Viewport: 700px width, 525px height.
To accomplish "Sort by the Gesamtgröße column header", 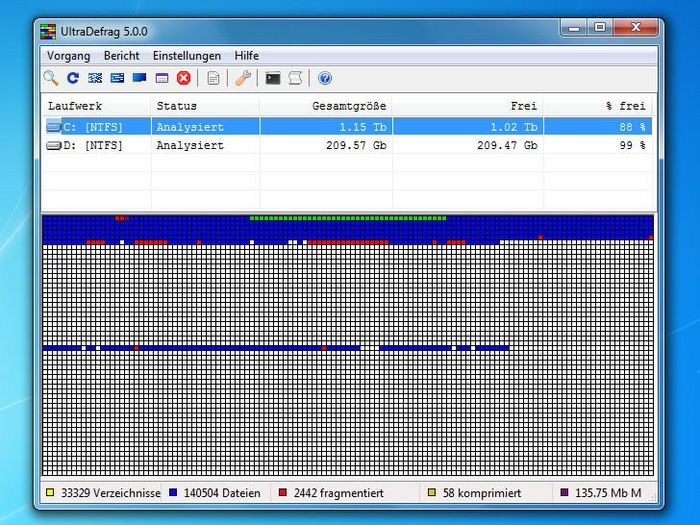I will [x=326, y=106].
